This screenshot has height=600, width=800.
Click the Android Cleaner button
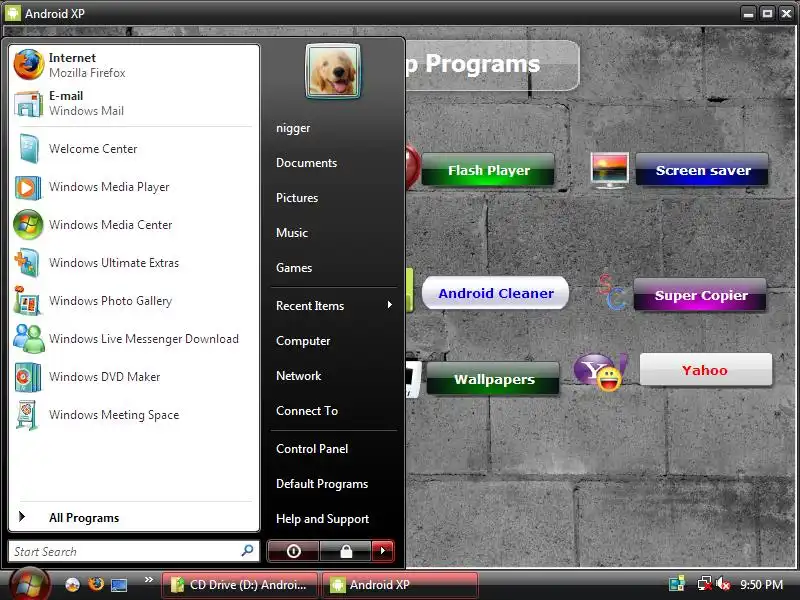pyautogui.click(x=495, y=293)
